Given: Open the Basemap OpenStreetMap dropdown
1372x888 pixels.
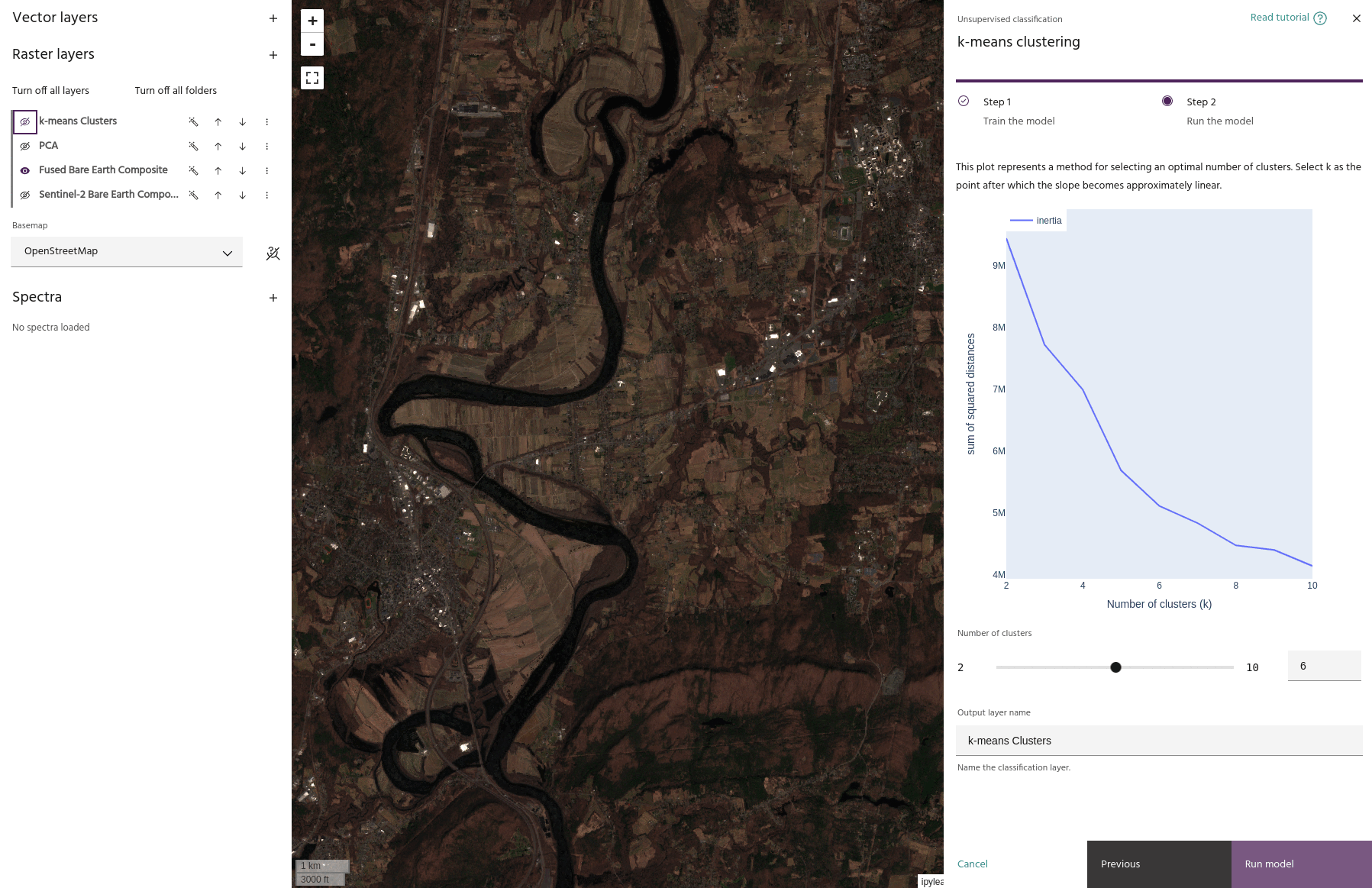Looking at the screenshot, I should [127, 251].
